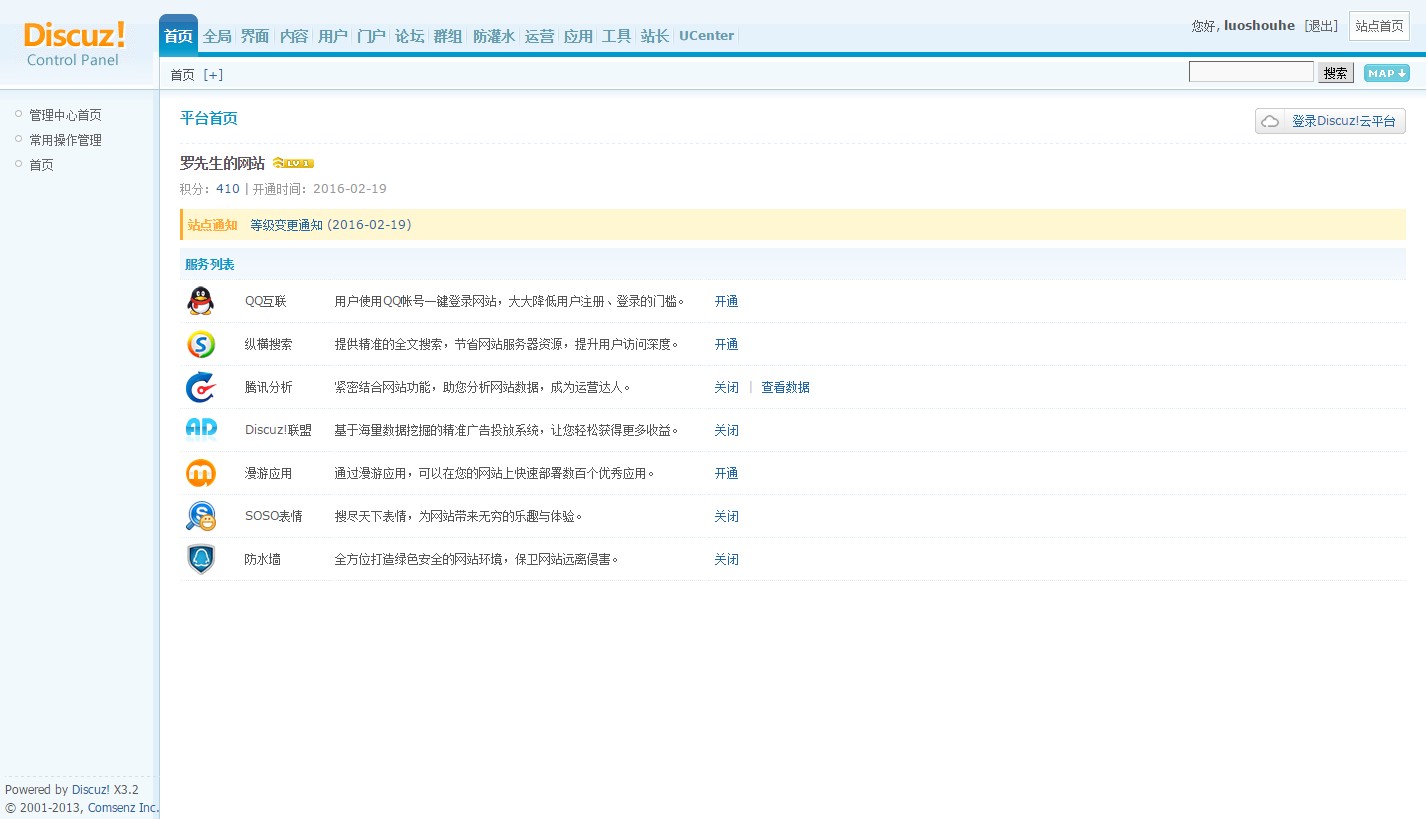This screenshot has width=1426, height=819.
Task: Click the site level badge icon
Action: click(293, 163)
